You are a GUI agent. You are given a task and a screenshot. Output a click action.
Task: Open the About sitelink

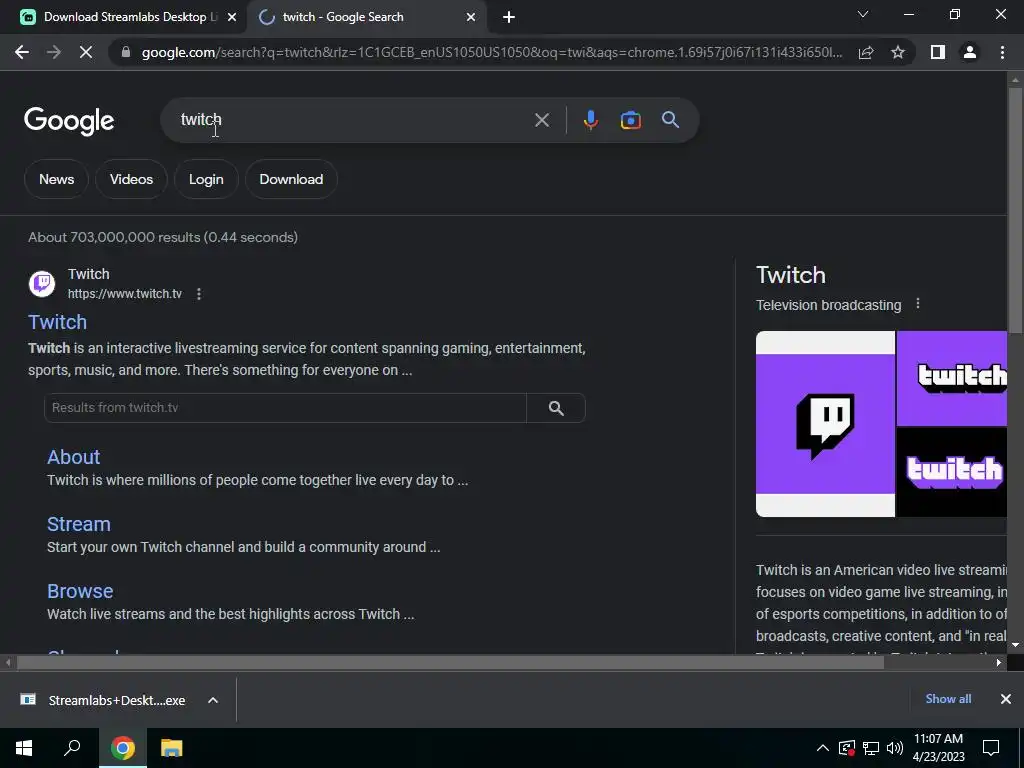click(73, 456)
